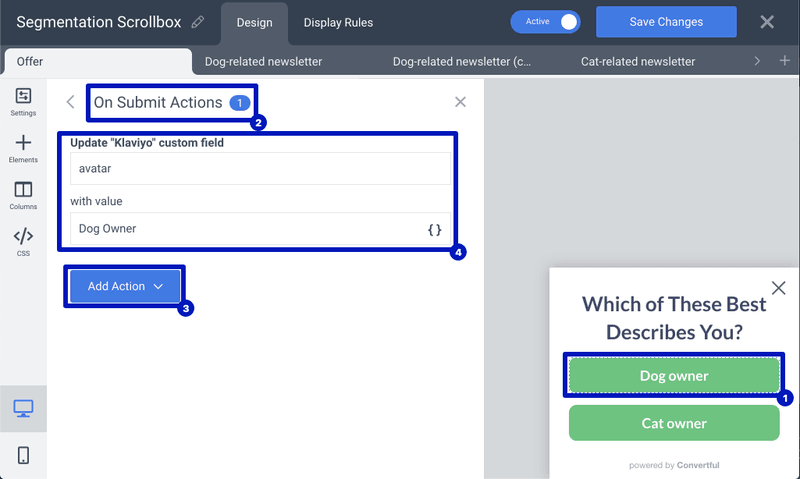Close the editor with the X icon
The height and width of the screenshot is (479, 800).
[x=767, y=22]
